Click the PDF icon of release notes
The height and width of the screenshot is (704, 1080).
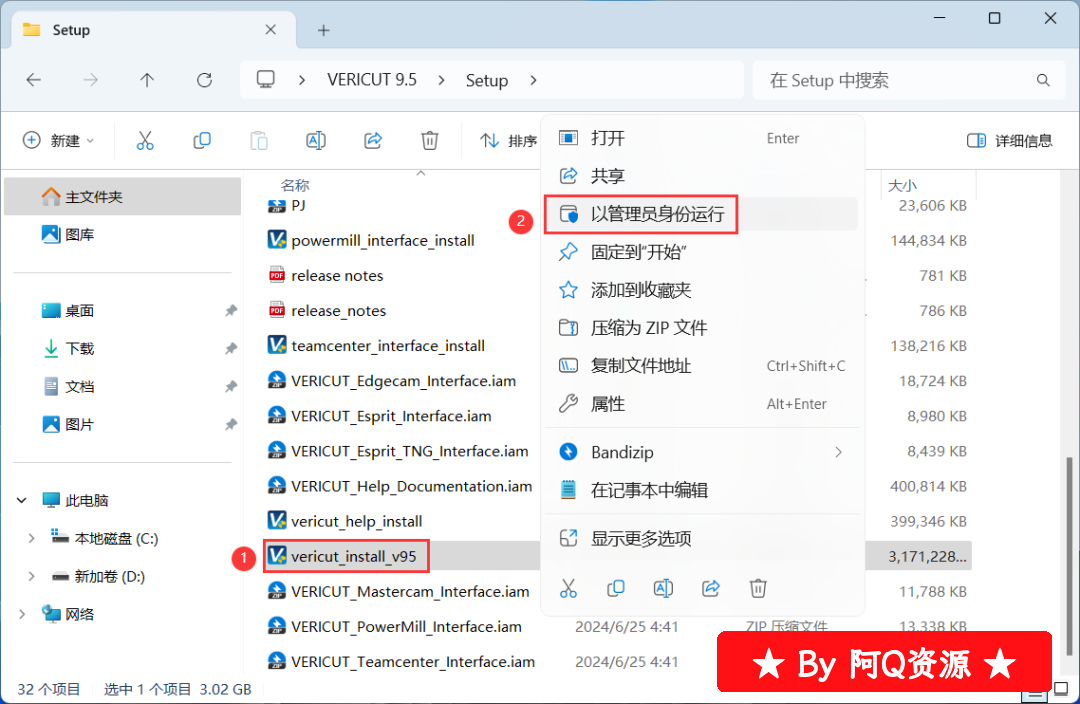[x=277, y=275]
